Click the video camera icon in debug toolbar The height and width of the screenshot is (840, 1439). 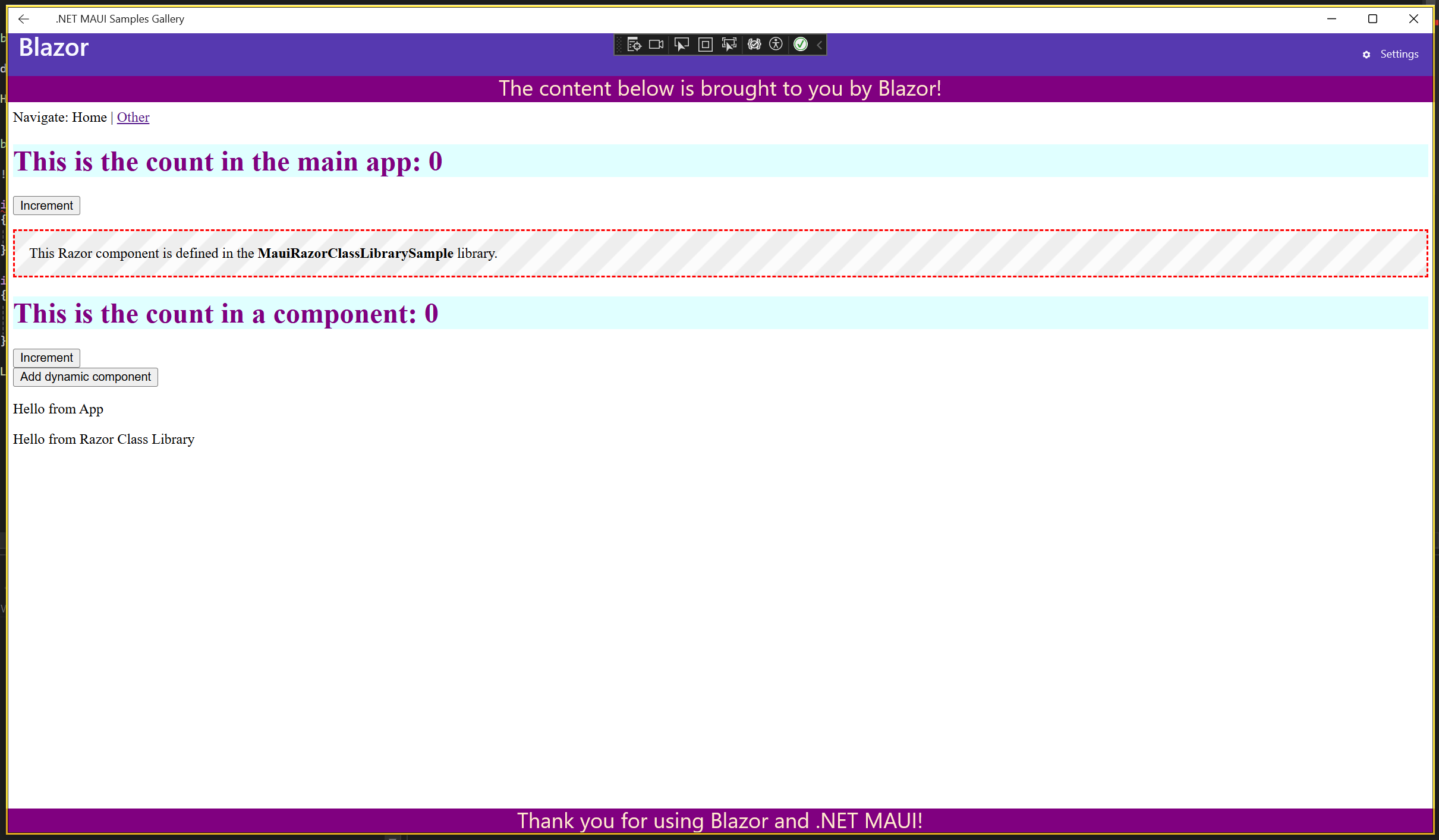coord(656,45)
